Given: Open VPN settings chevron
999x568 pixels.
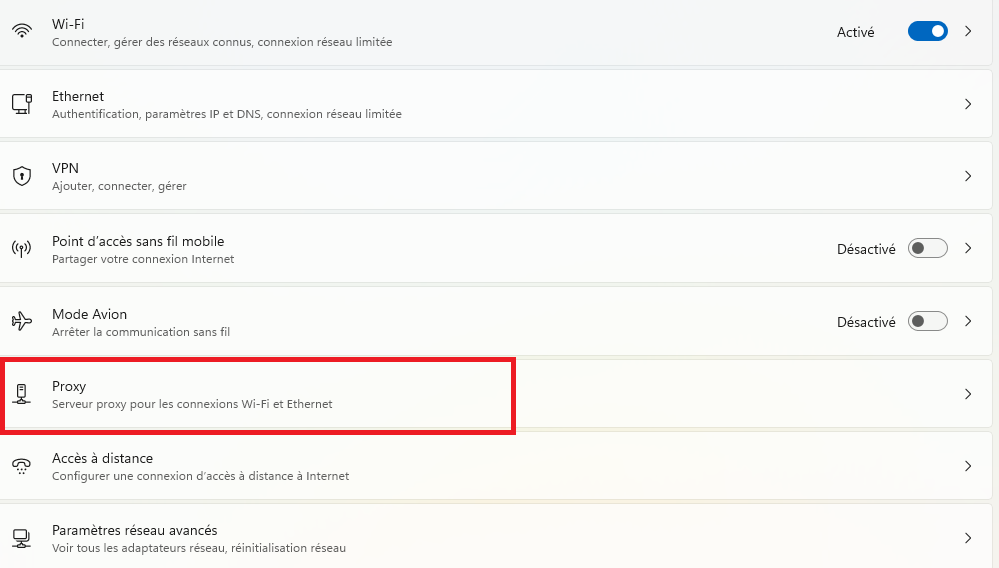Looking at the screenshot, I should coord(968,176).
